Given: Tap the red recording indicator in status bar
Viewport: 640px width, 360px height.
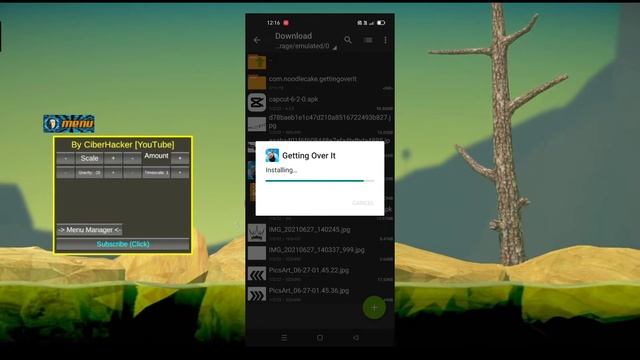Looking at the screenshot, I should 286,23.
